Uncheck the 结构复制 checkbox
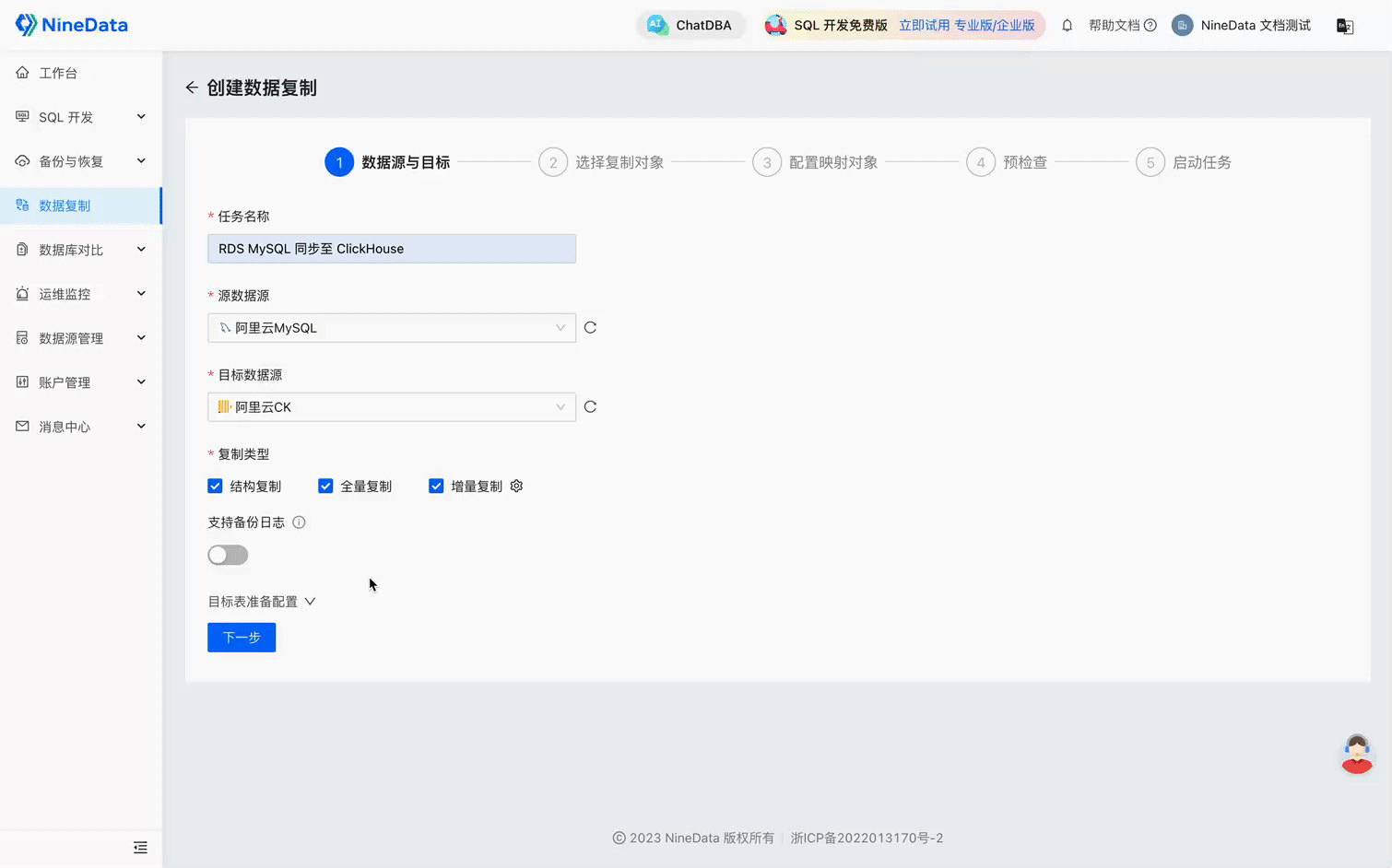Viewport: 1392px width, 868px height. 214,486
